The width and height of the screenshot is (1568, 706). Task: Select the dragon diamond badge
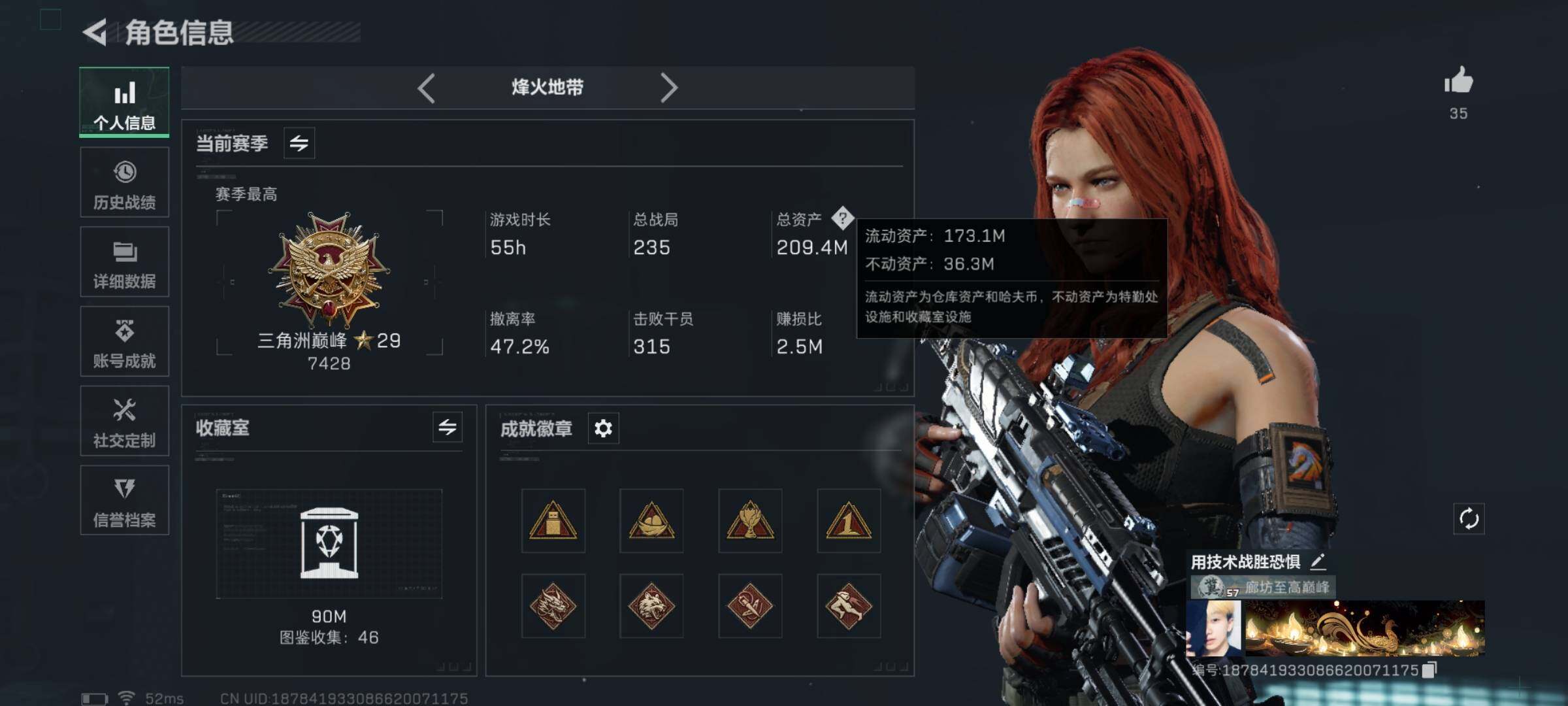553,606
